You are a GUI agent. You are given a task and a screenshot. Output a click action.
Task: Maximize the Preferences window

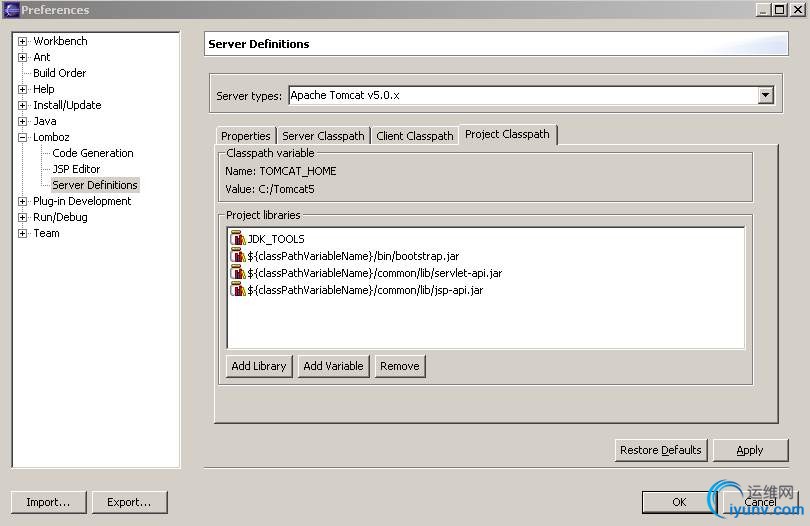[x=780, y=9]
